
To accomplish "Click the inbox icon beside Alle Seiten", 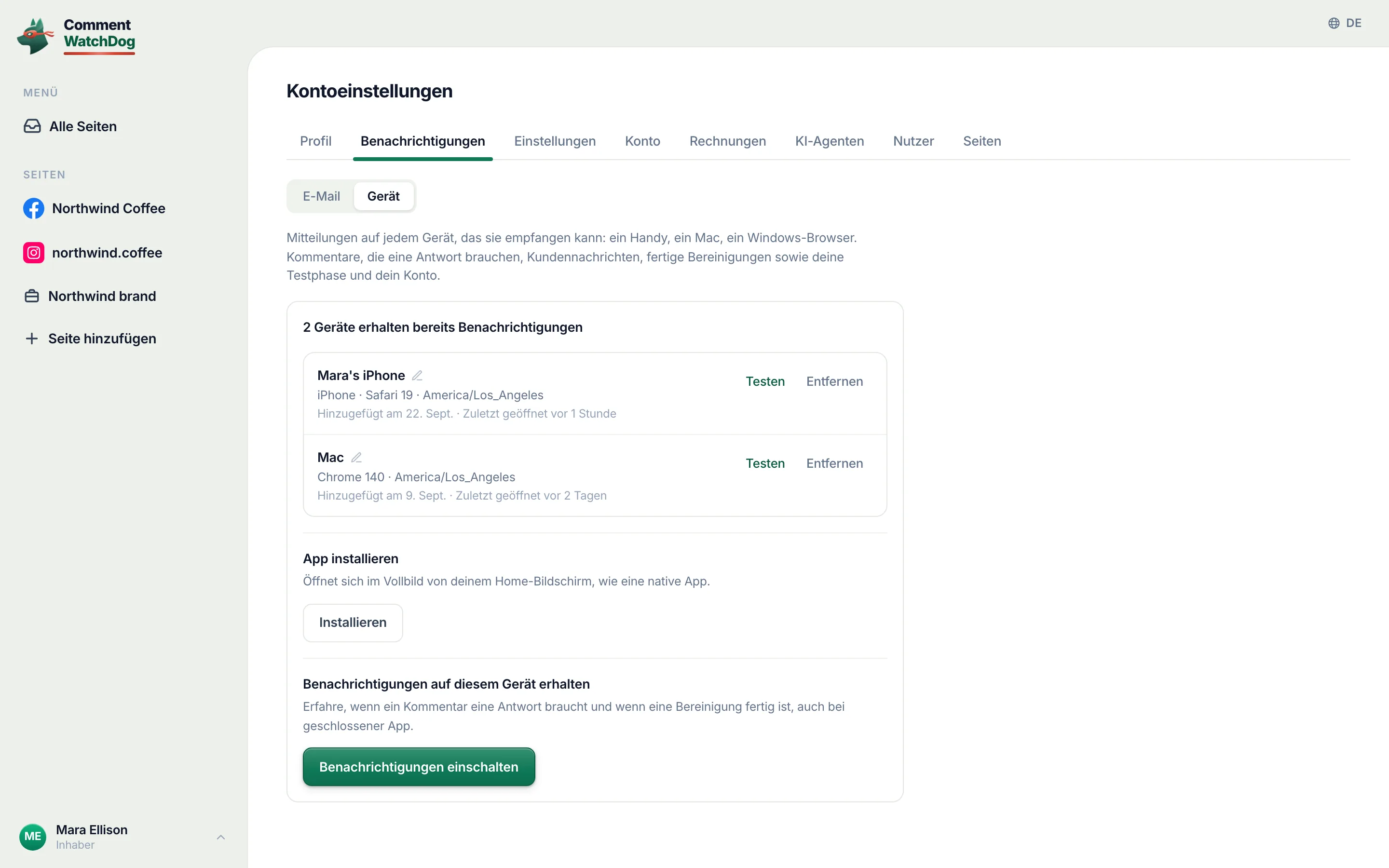I will pos(32,126).
